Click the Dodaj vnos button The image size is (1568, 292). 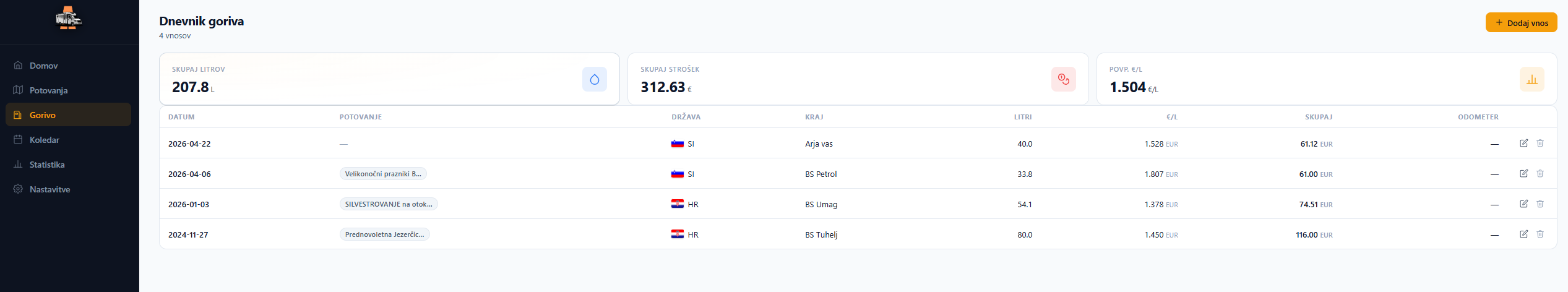[1521, 23]
